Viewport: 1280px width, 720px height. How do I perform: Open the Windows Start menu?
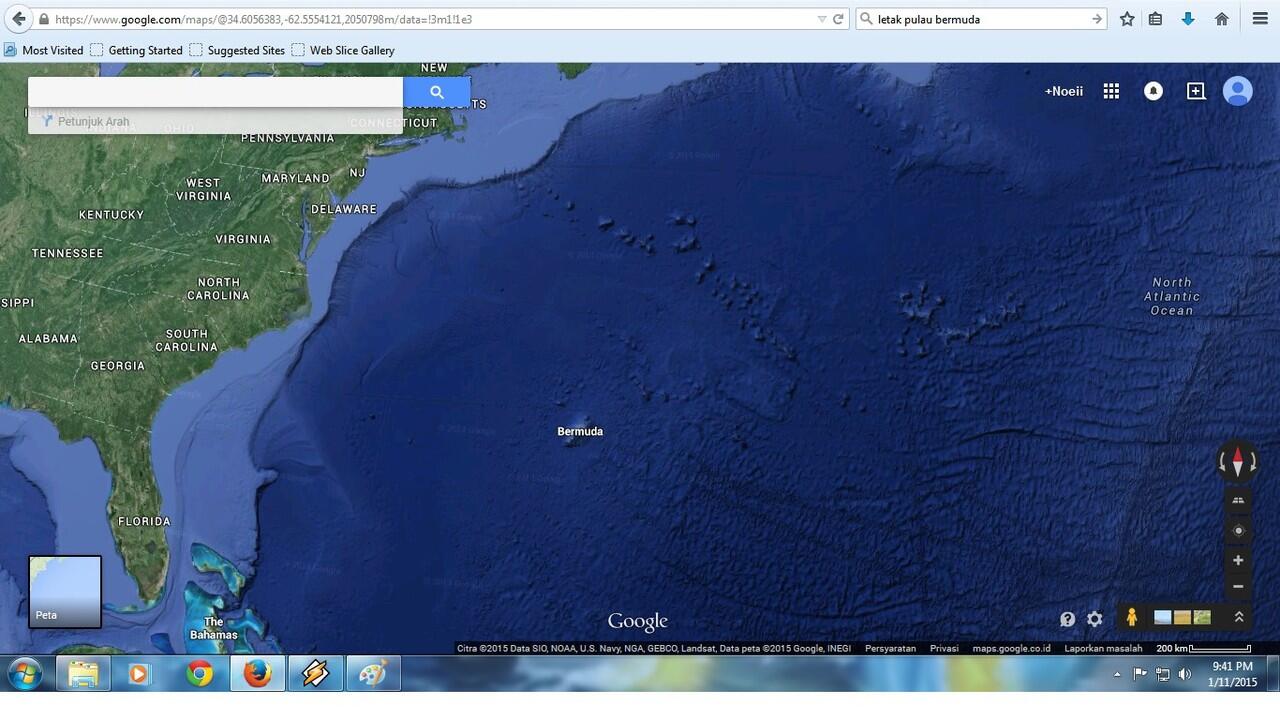(x=24, y=675)
